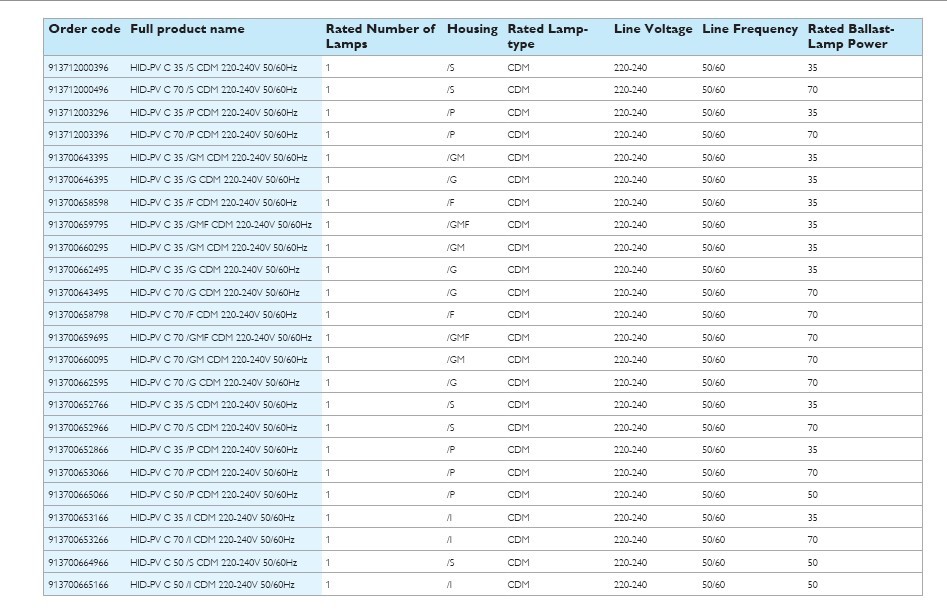
Task: Select the 'Rated Lamp-type' column header
Action: (547, 36)
